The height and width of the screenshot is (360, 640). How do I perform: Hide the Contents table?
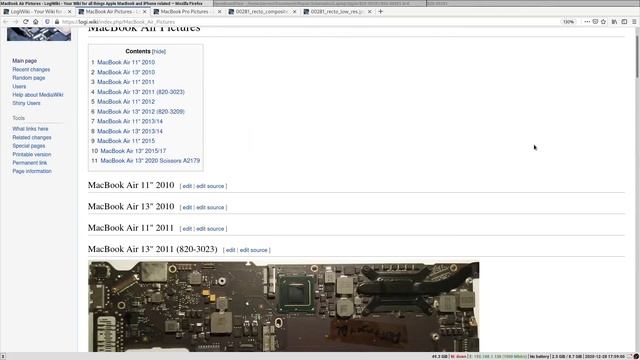tap(159, 51)
